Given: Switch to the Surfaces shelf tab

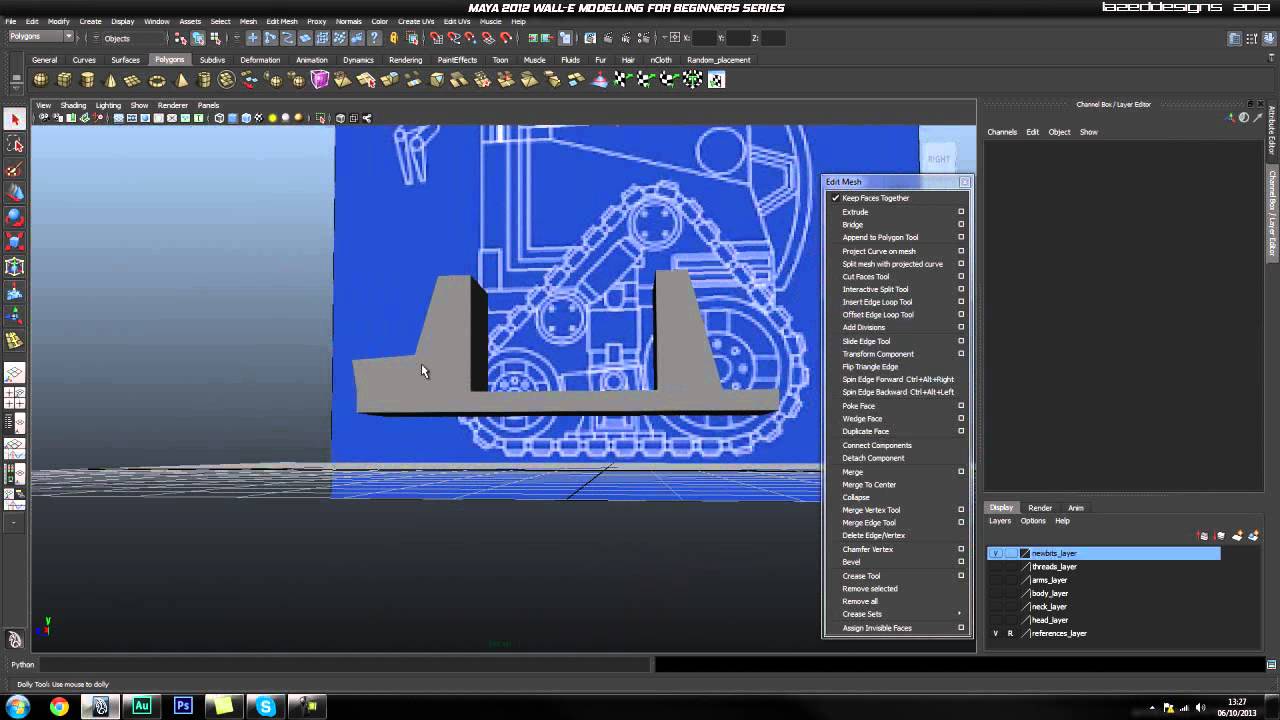Looking at the screenshot, I should [125, 60].
